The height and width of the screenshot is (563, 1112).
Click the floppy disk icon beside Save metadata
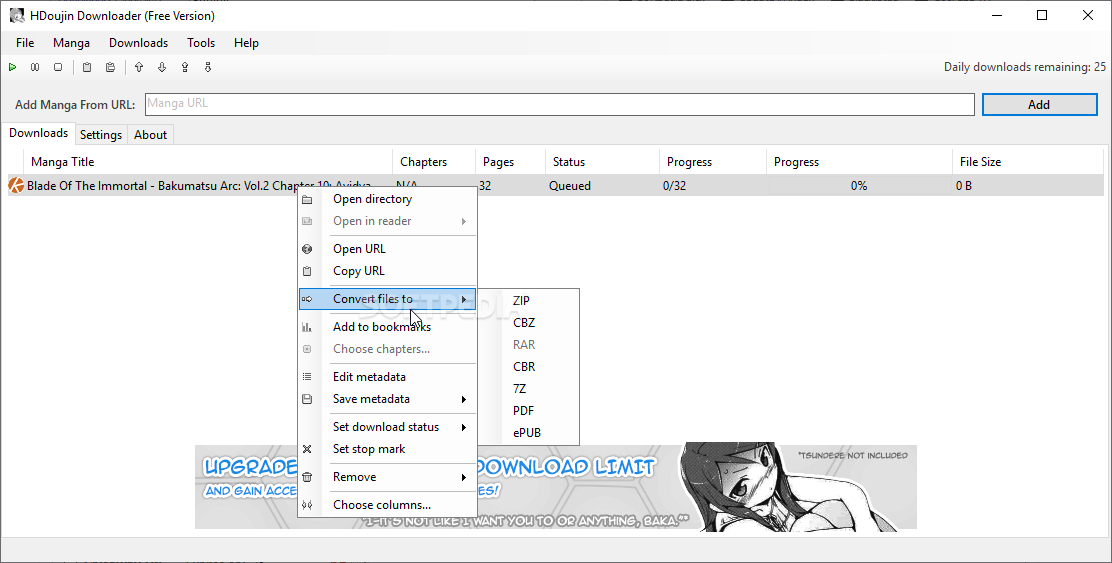(307, 399)
